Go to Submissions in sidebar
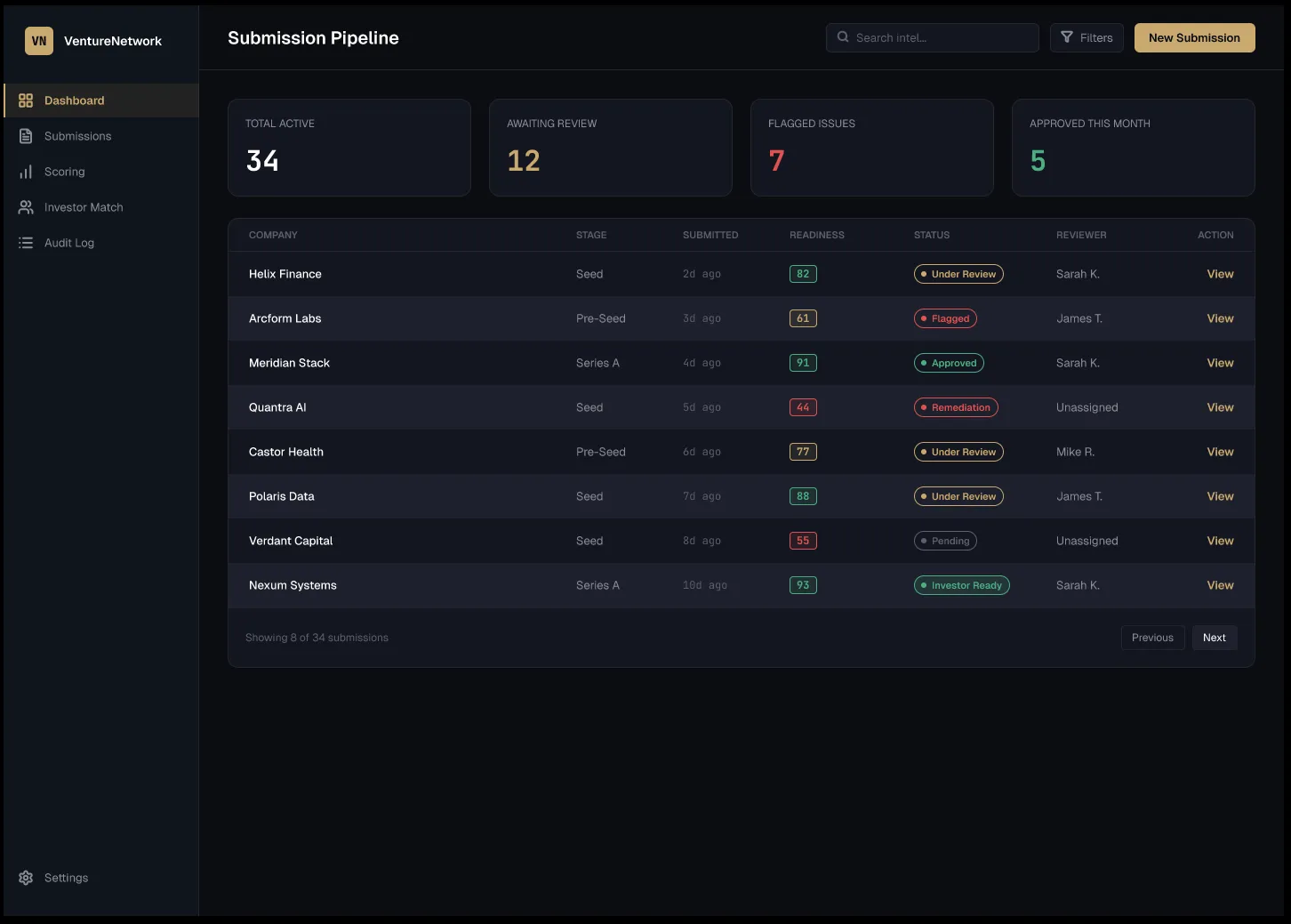 pos(101,136)
